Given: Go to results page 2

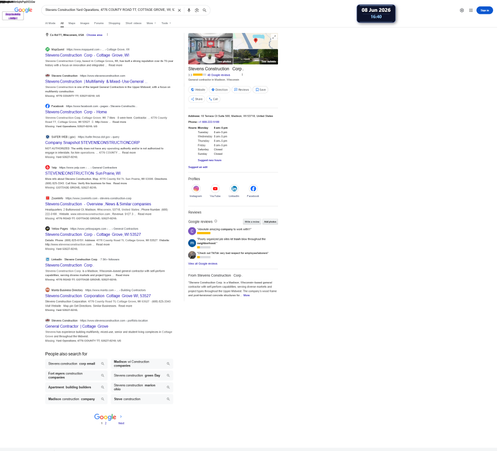Looking at the screenshot, I should point(106,423).
